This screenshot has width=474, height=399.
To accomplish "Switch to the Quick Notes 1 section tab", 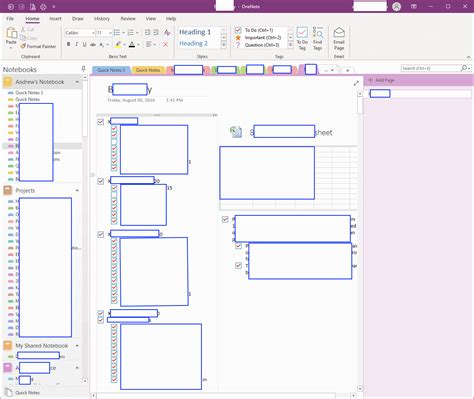I will 111,70.
